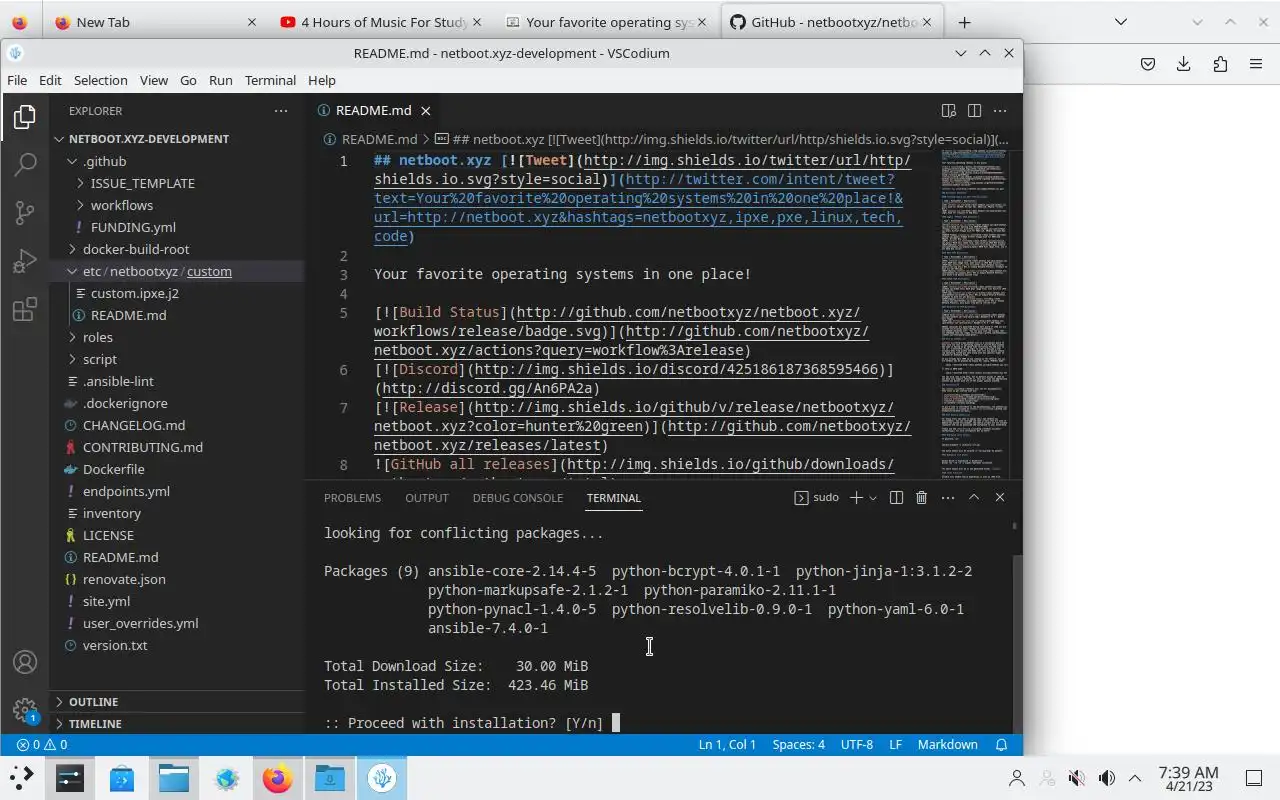Open the Terminal menu

click(x=270, y=80)
